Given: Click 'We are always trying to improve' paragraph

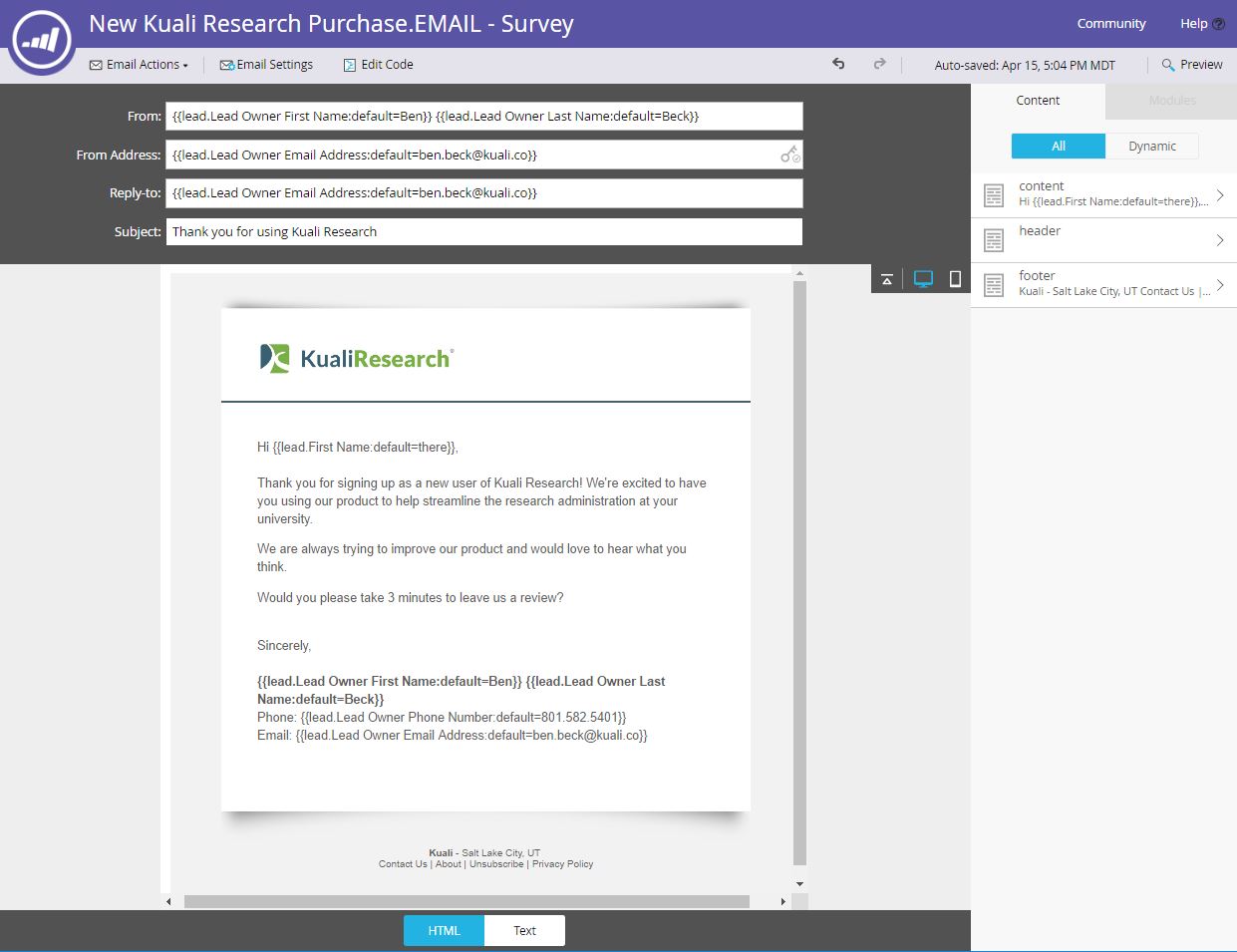Looking at the screenshot, I should click(471, 558).
